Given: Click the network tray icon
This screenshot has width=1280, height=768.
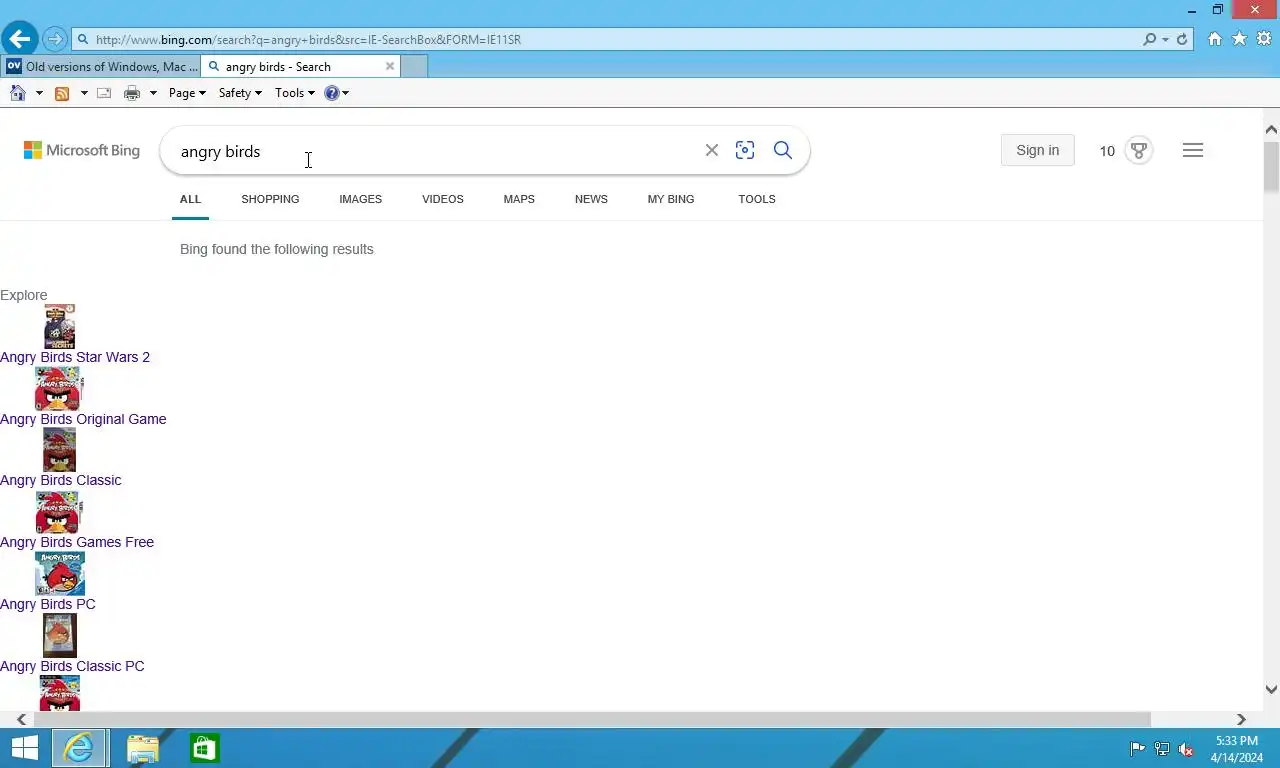Looking at the screenshot, I should [x=1162, y=749].
